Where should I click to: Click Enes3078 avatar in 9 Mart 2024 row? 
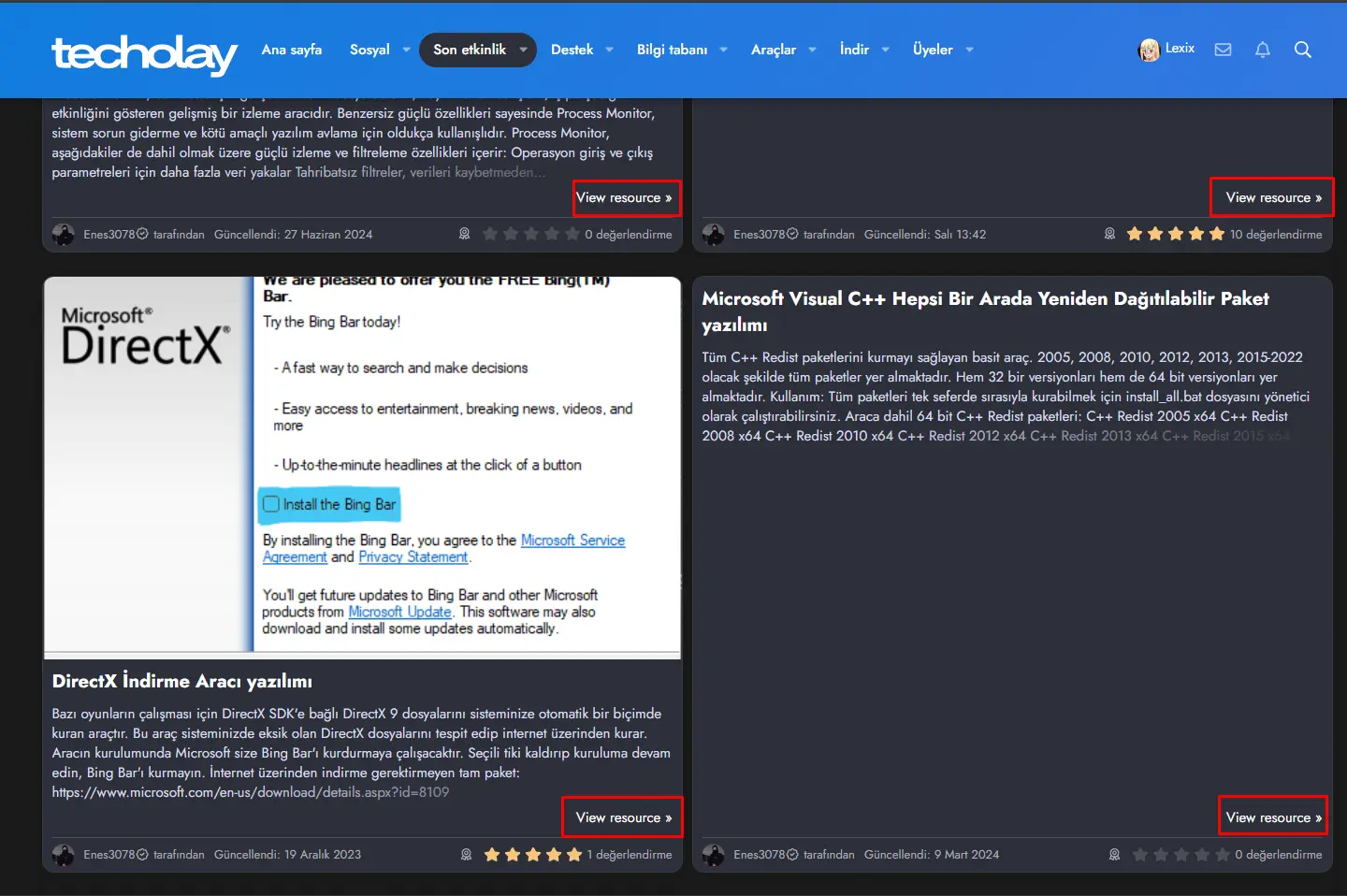pos(714,855)
